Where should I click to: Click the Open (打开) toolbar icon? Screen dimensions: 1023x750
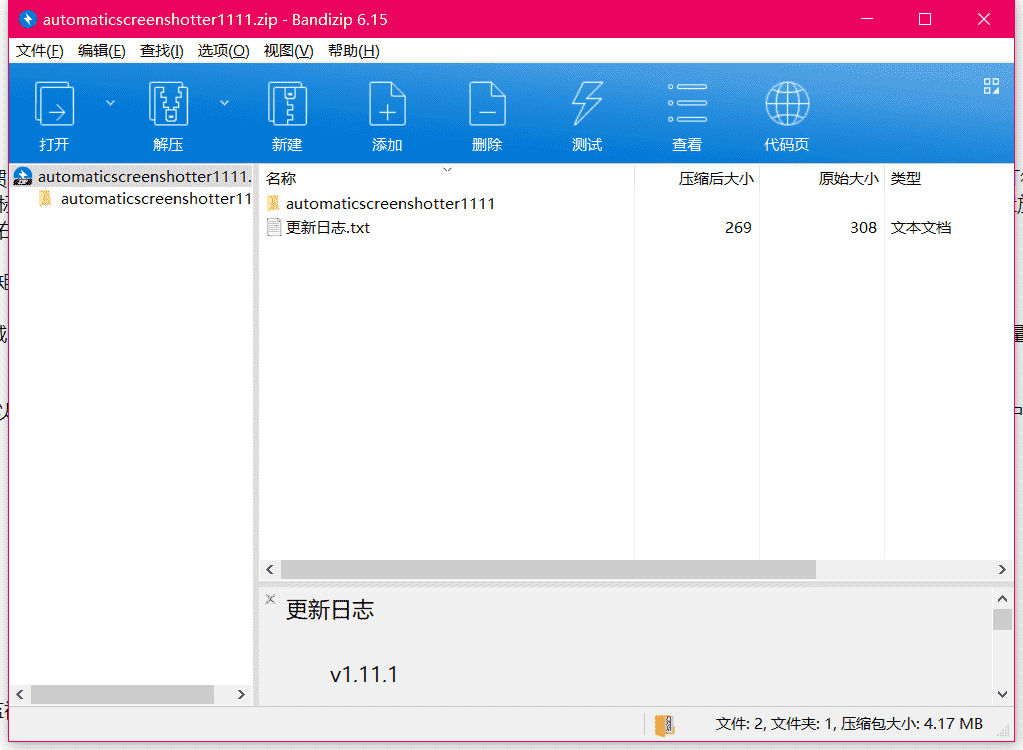coord(54,104)
